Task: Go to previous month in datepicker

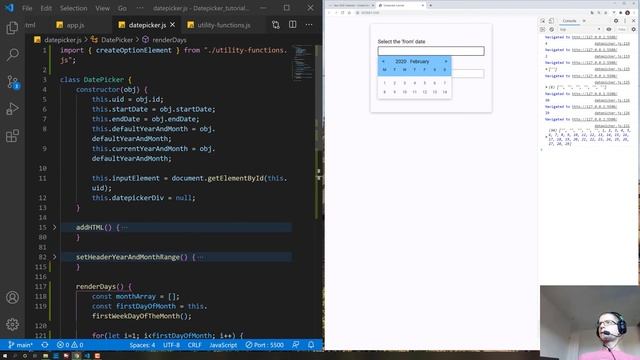Action: (x=383, y=61)
